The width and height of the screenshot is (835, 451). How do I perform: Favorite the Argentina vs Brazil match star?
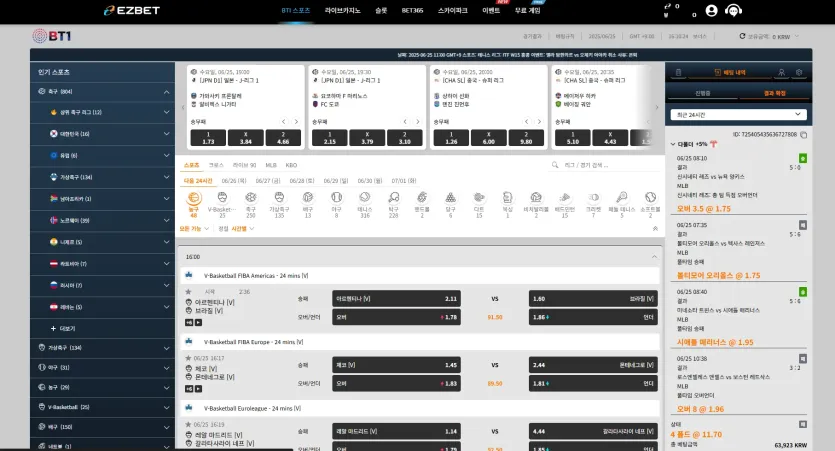coord(188,292)
